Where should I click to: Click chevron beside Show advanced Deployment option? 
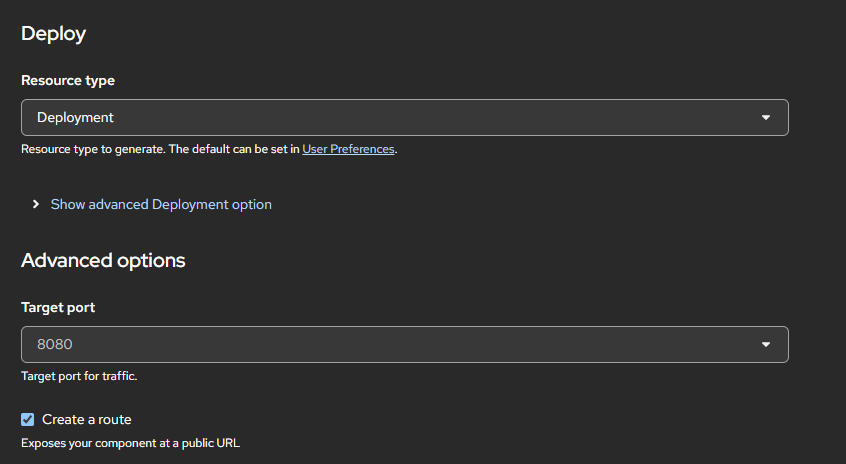(36, 204)
